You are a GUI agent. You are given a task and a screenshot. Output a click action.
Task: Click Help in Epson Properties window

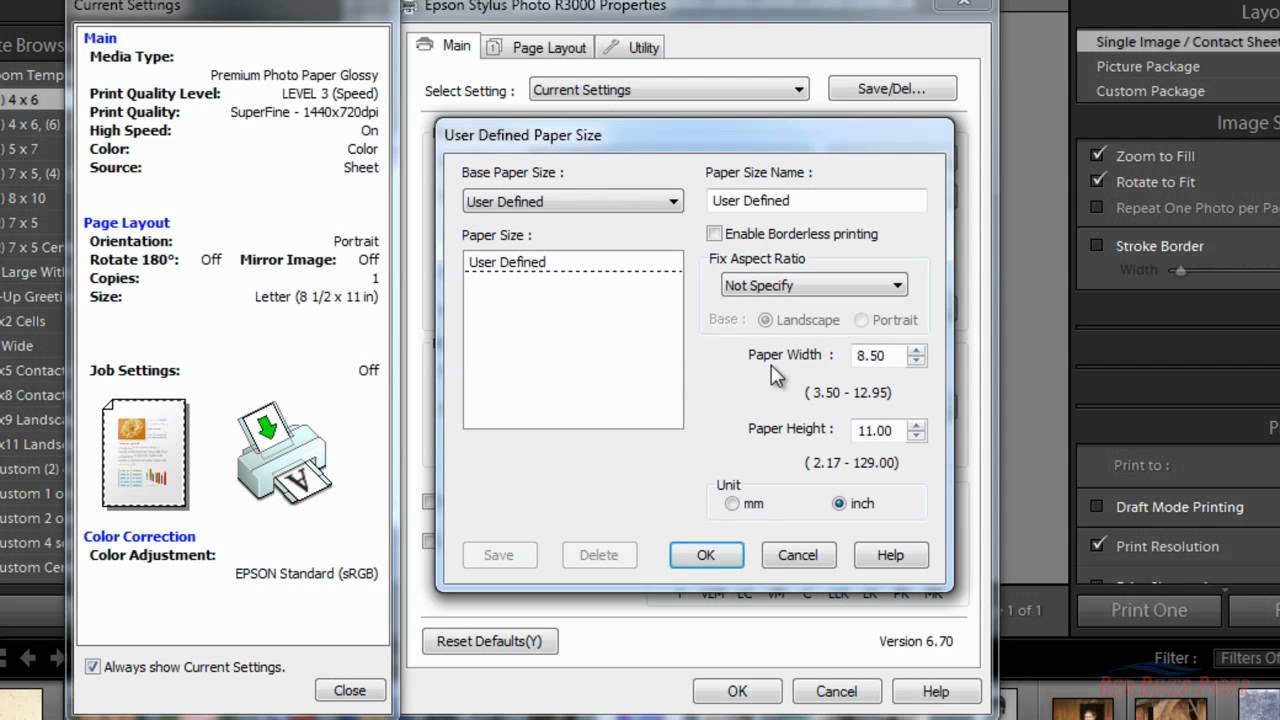(936, 691)
